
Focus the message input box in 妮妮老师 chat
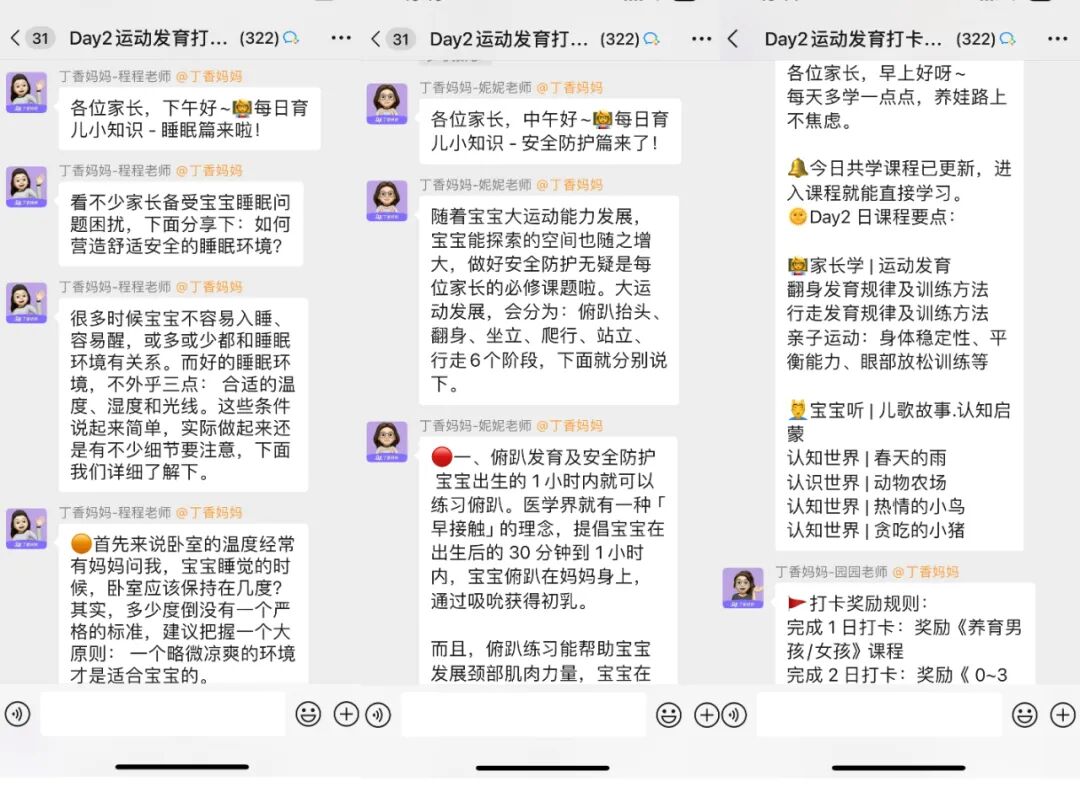click(523, 715)
